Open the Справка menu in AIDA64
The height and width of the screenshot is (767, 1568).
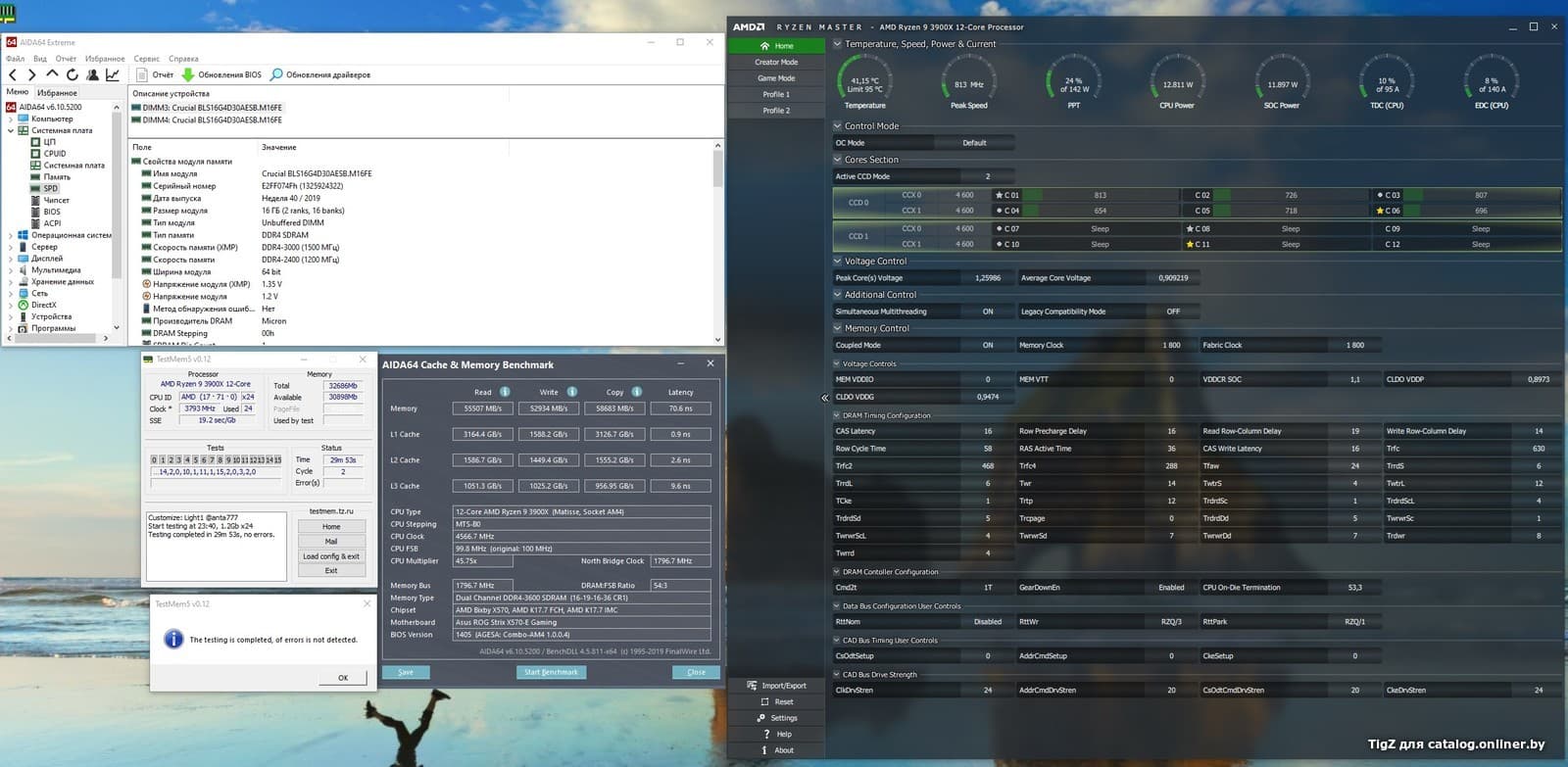[x=183, y=59]
